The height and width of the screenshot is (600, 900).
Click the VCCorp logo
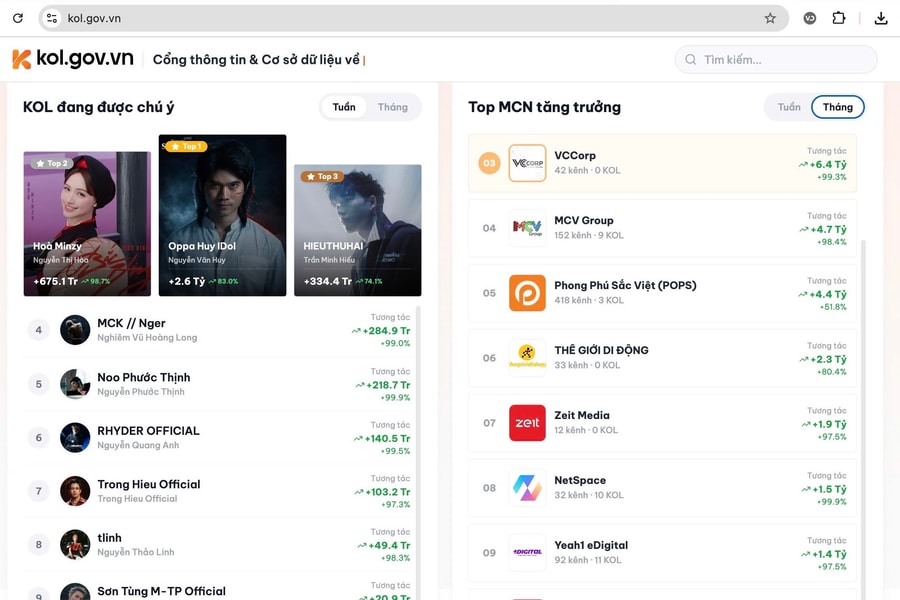coord(527,163)
